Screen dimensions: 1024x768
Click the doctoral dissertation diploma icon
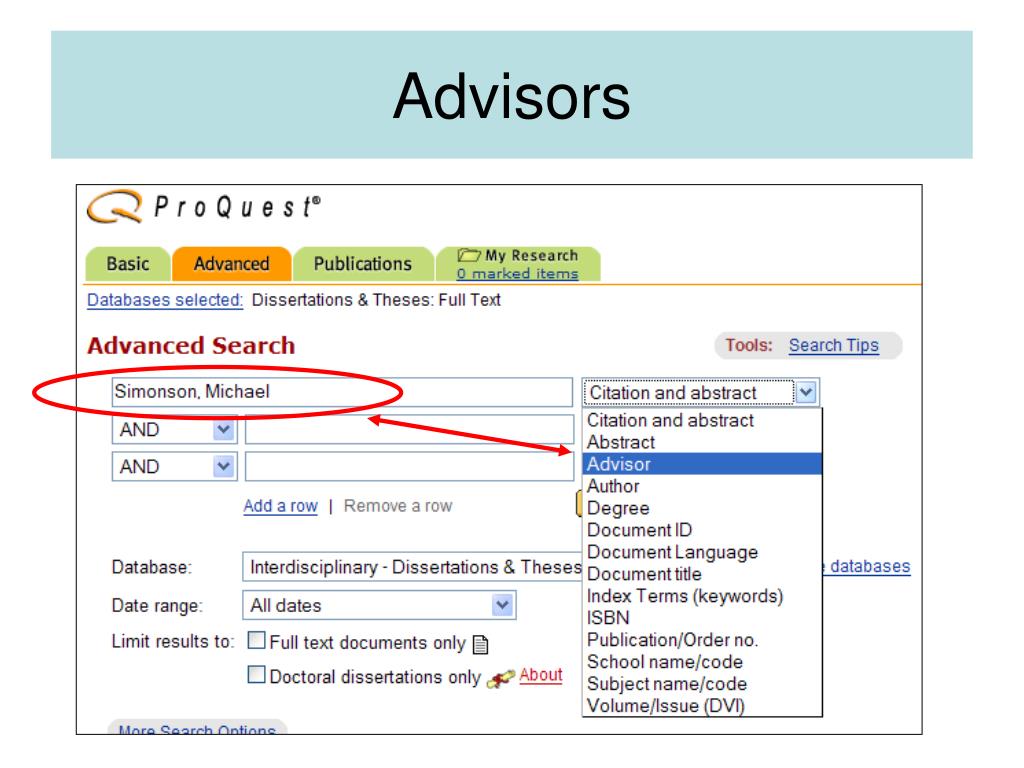coord(501,679)
